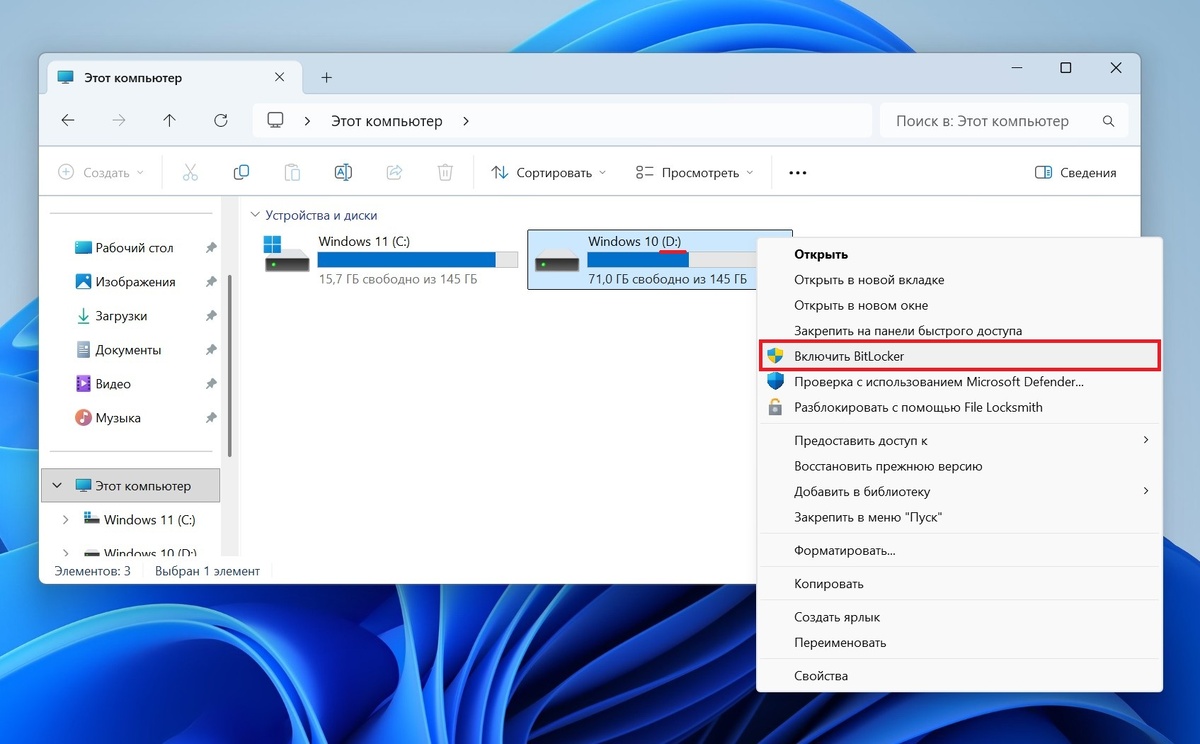The height and width of the screenshot is (744, 1200).
Task: Click the Forward navigation arrow
Action: coord(119,121)
